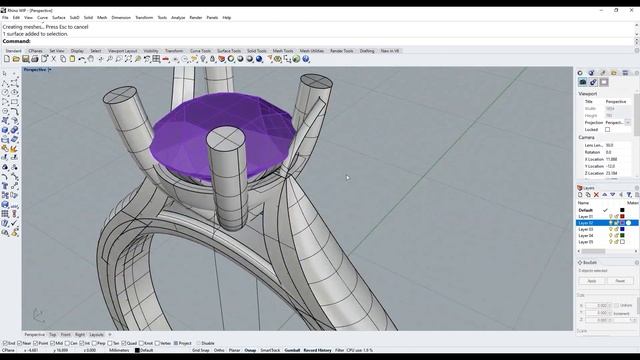This screenshot has height=360, width=640.
Task: Click the Copy icon in toolbar
Action: click(x=63, y=59)
